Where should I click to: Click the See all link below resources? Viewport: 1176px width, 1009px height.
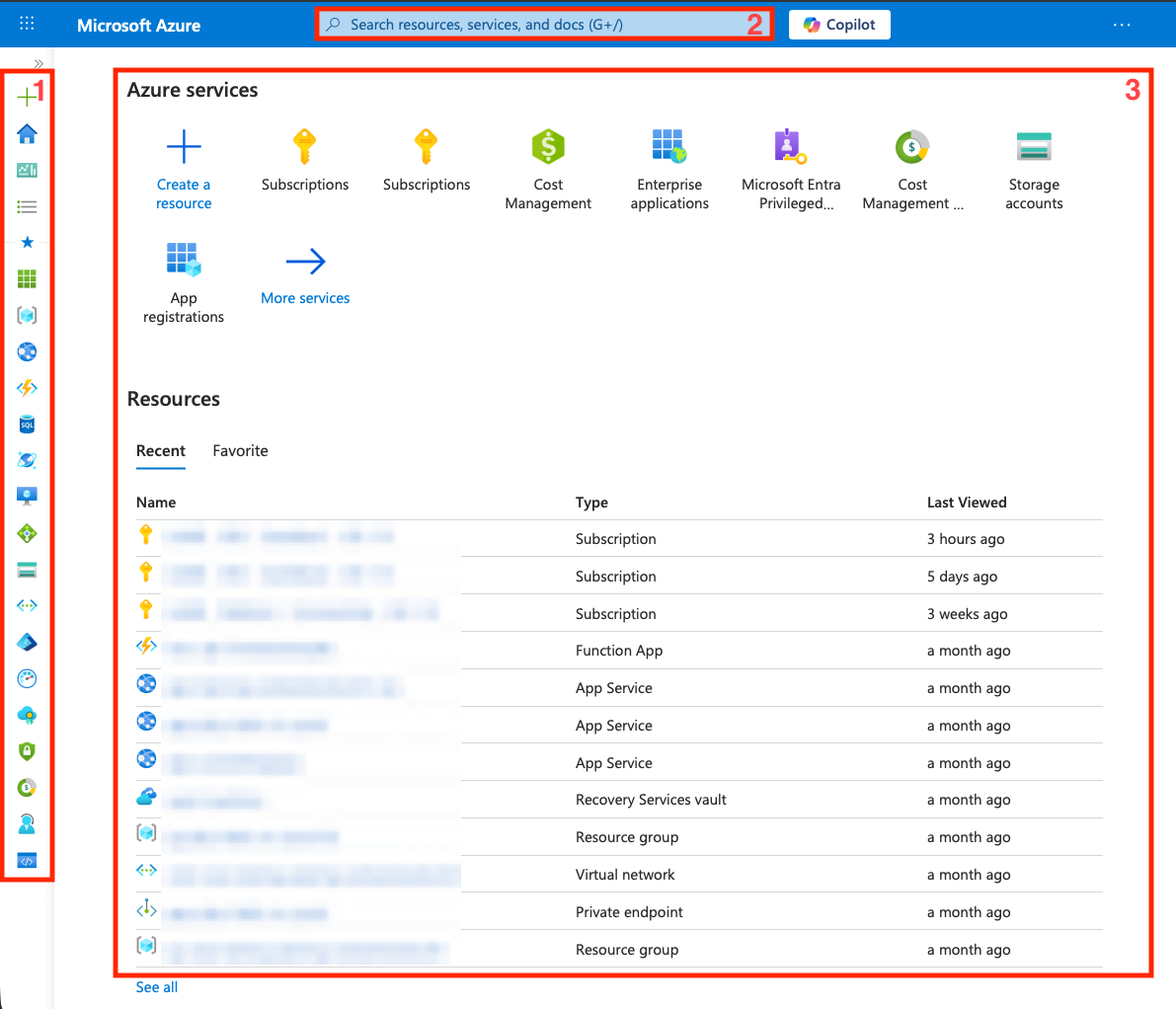click(x=157, y=987)
